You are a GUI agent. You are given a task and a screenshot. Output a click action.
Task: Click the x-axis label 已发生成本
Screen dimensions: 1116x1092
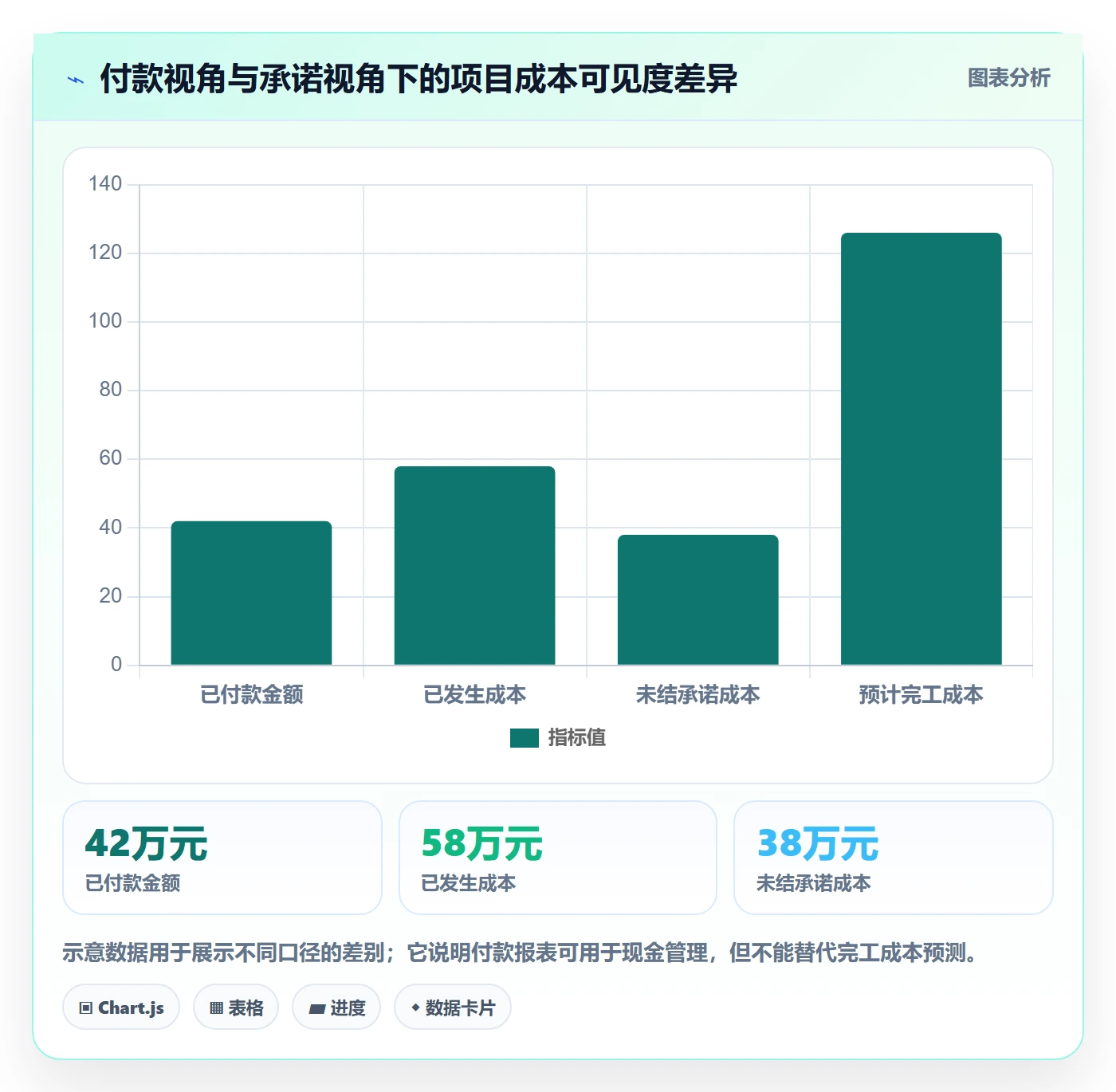(x=474, y=695)
